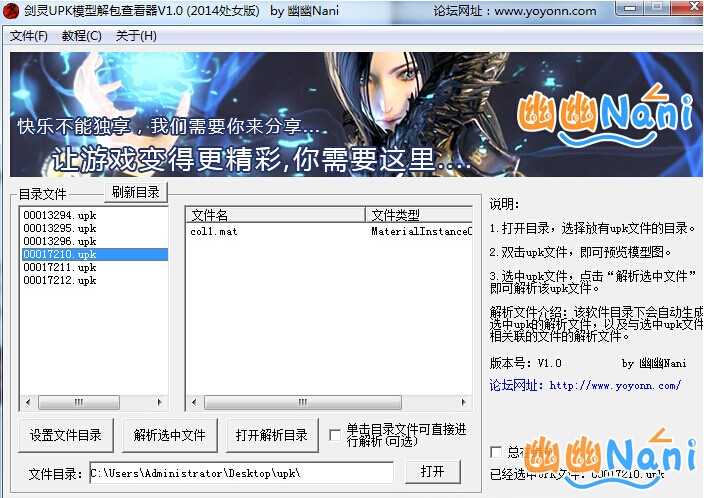The height and width of the screenshot is (498, 704).
Task: Click the 刷新目录 button
Action: tap(136, 192)
